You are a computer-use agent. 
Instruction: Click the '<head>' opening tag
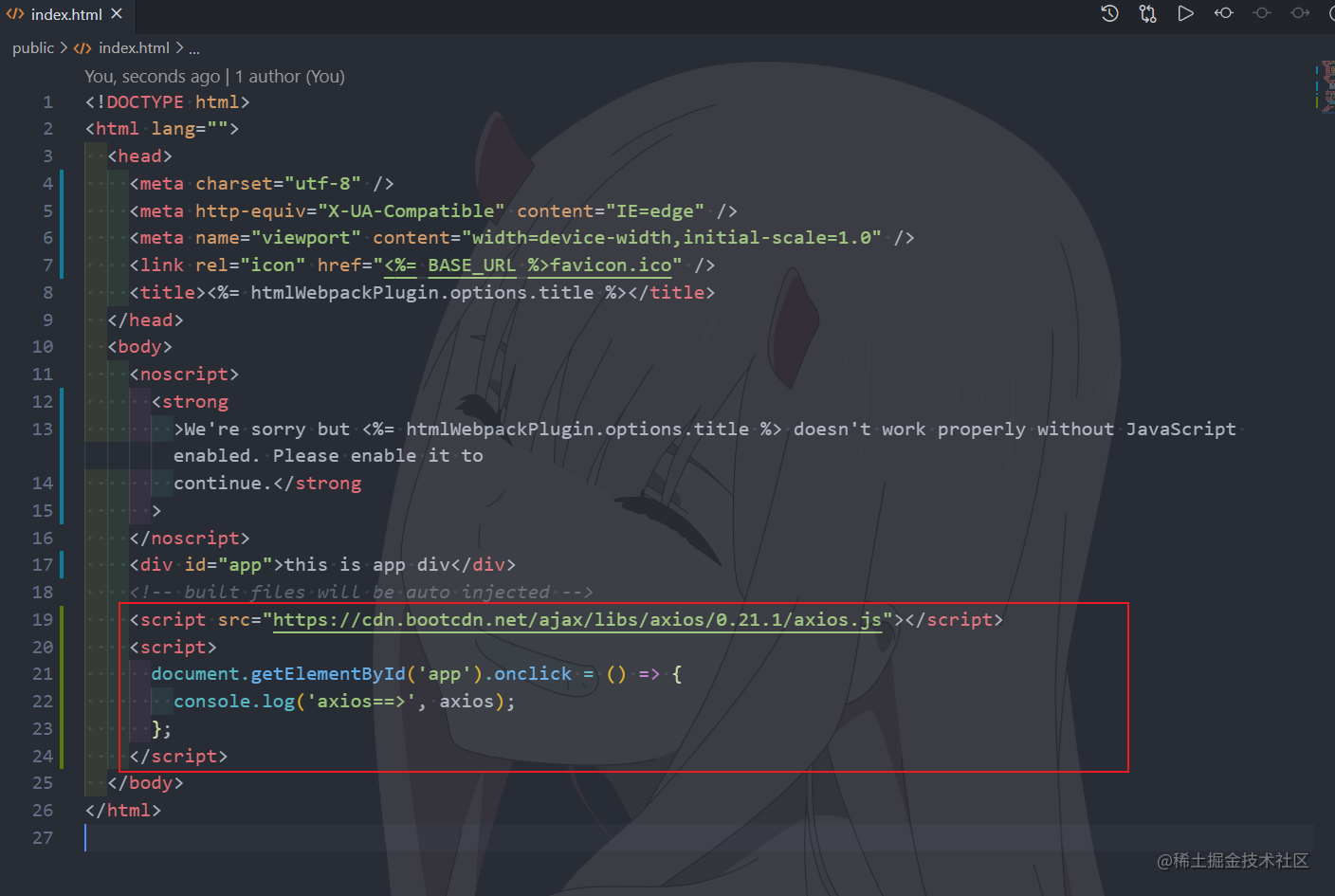[x=139, y=155]
